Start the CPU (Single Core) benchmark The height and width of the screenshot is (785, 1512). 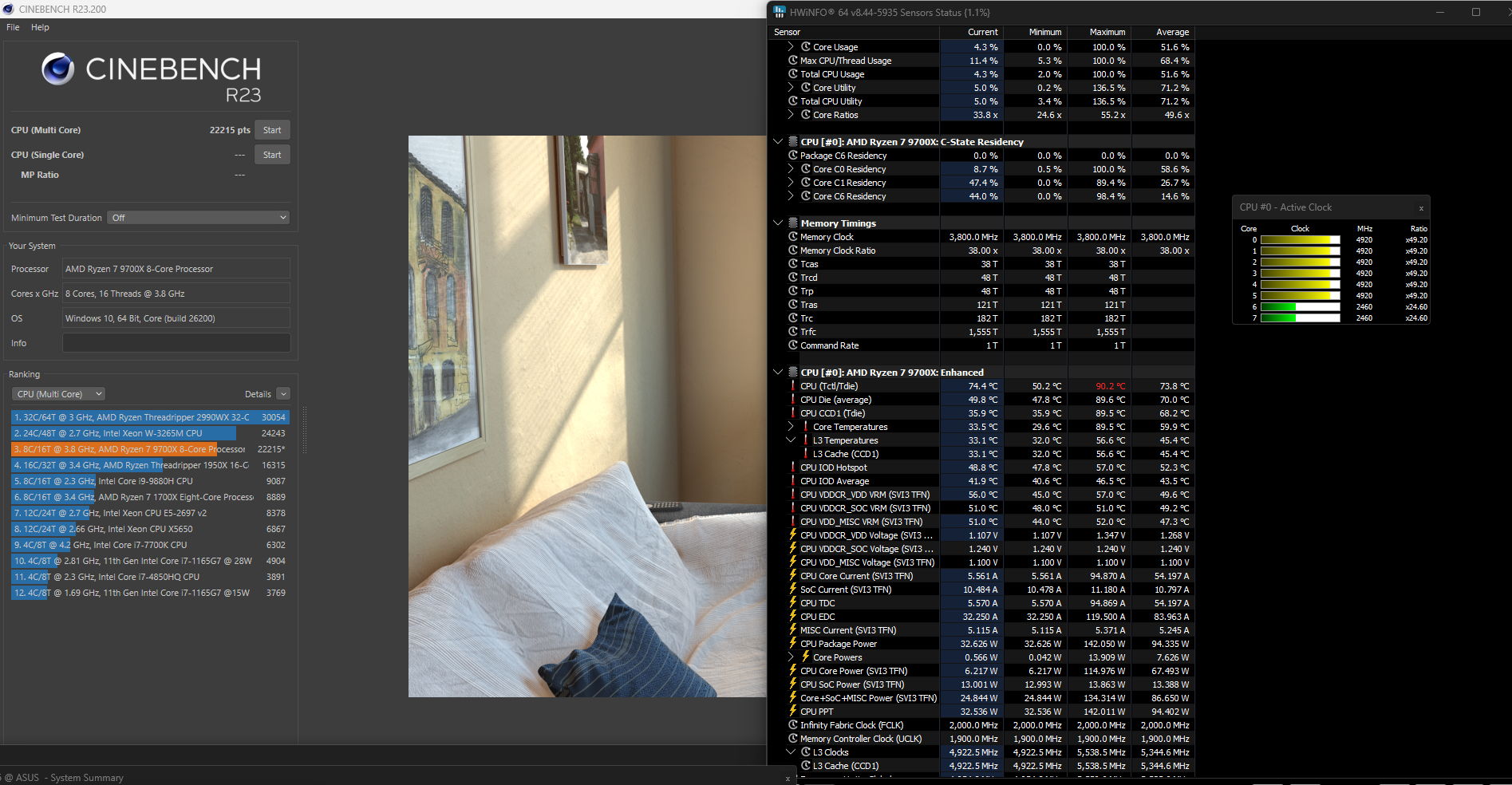pyautogui.click(x=272, y=155)
